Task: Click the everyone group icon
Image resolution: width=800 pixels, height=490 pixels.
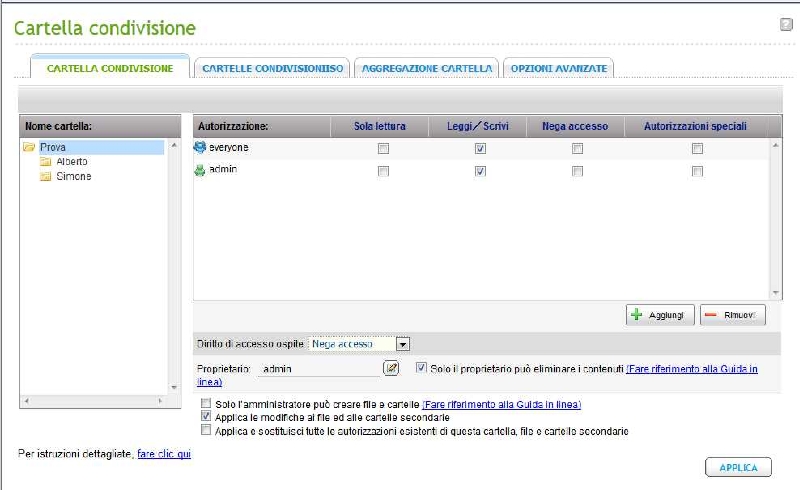Action: tap(199, 147)
